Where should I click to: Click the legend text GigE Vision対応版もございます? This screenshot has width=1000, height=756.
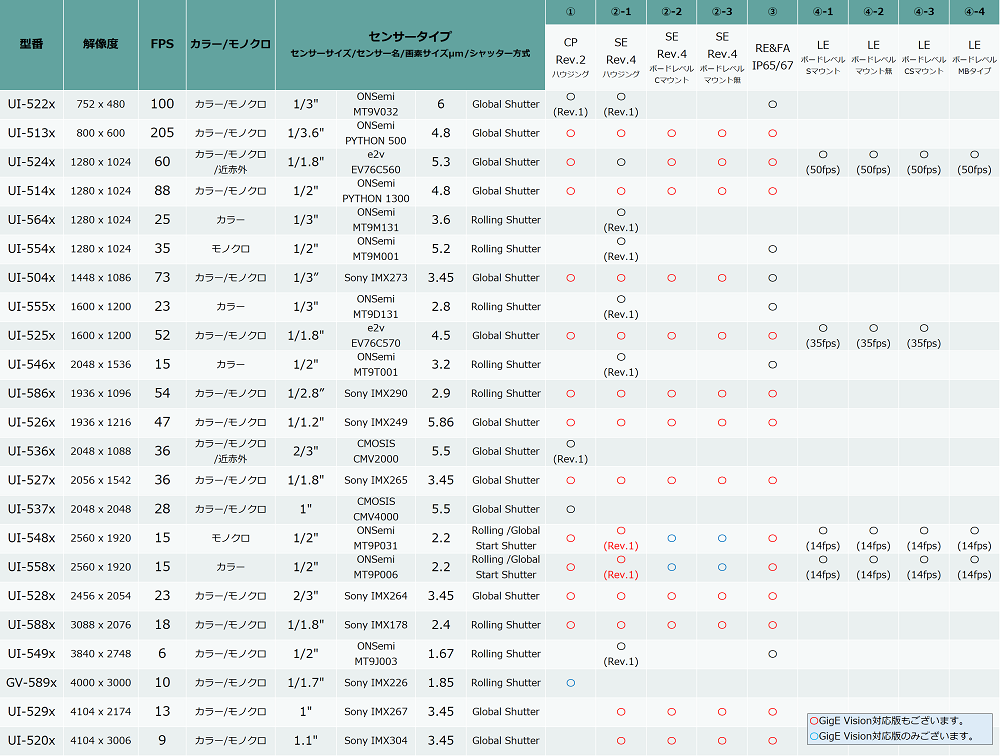point(892,721)
